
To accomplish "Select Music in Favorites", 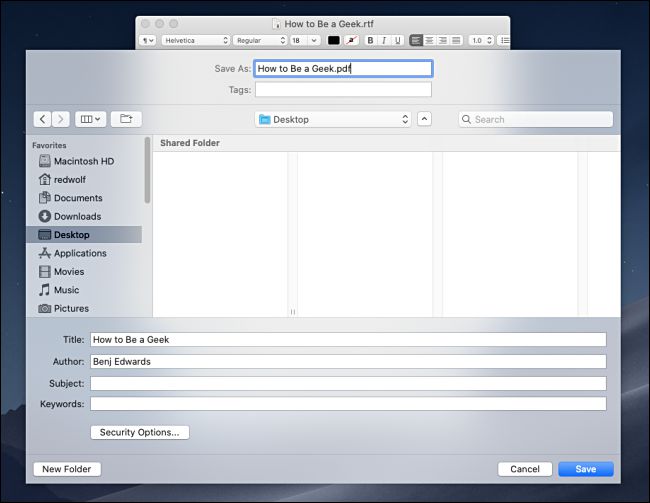I will coord(84,290).
